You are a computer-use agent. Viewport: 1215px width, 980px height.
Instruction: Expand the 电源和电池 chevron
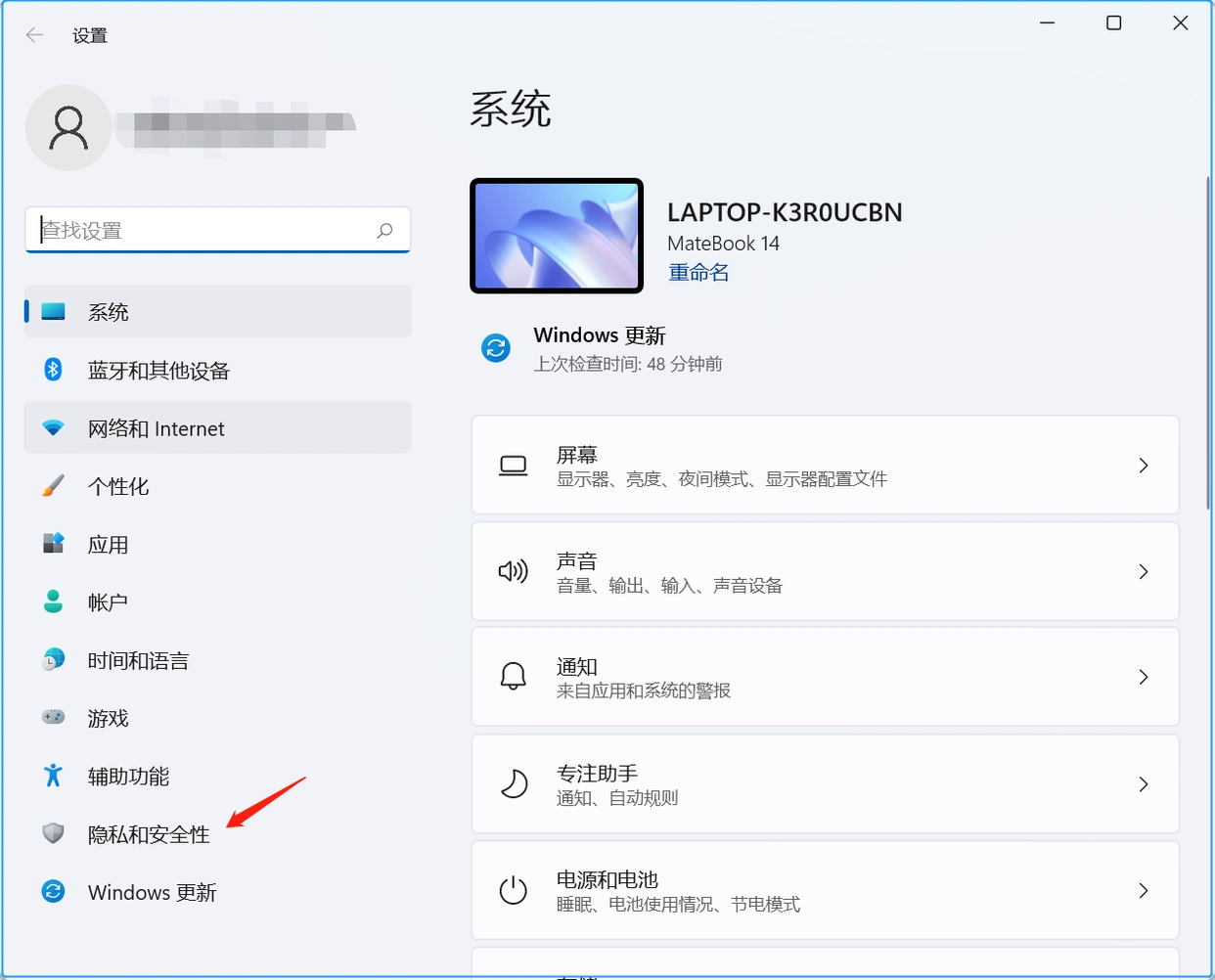click(1143, 890)
